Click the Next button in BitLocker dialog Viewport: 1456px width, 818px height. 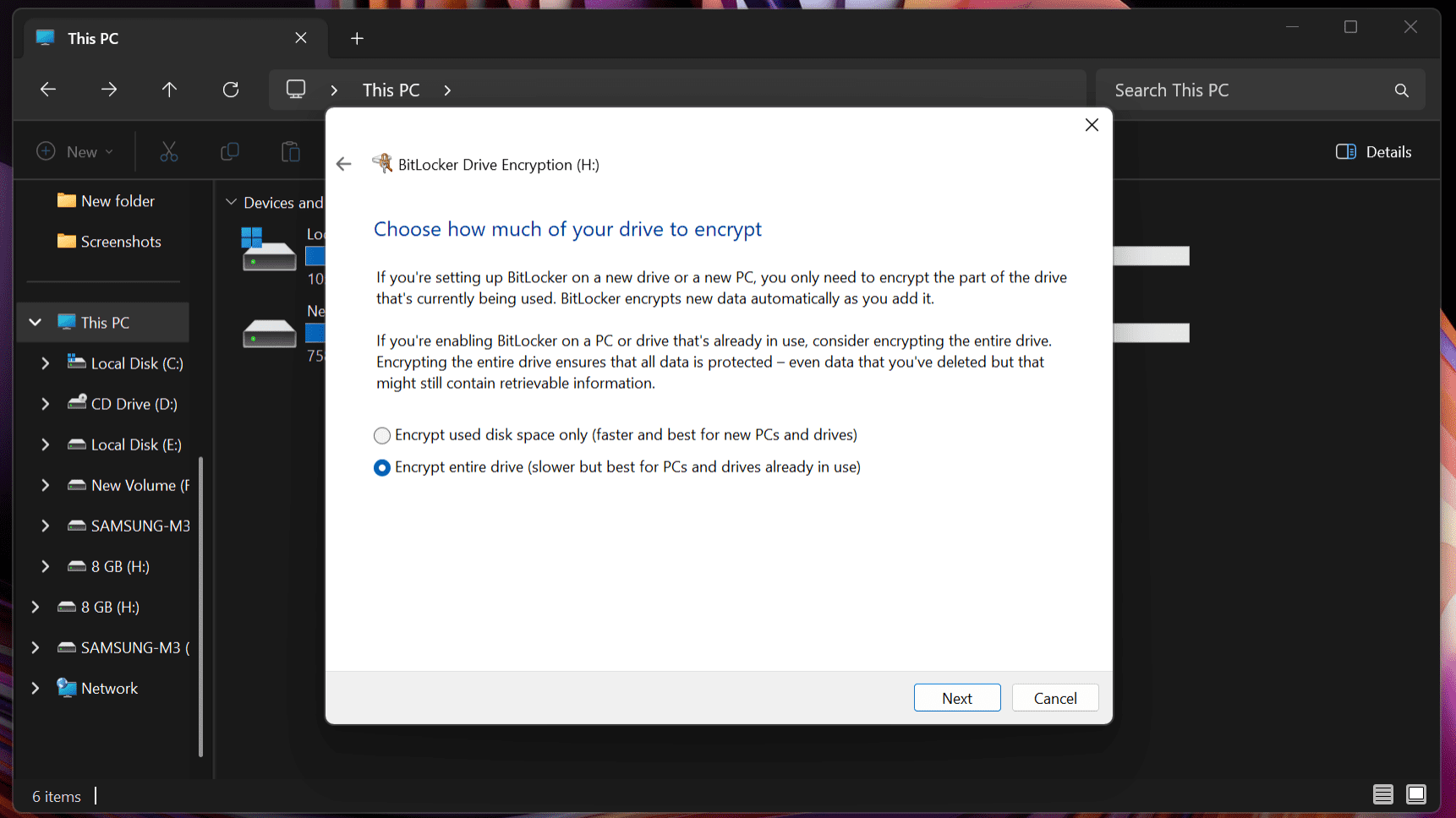[x=957, y=697]
